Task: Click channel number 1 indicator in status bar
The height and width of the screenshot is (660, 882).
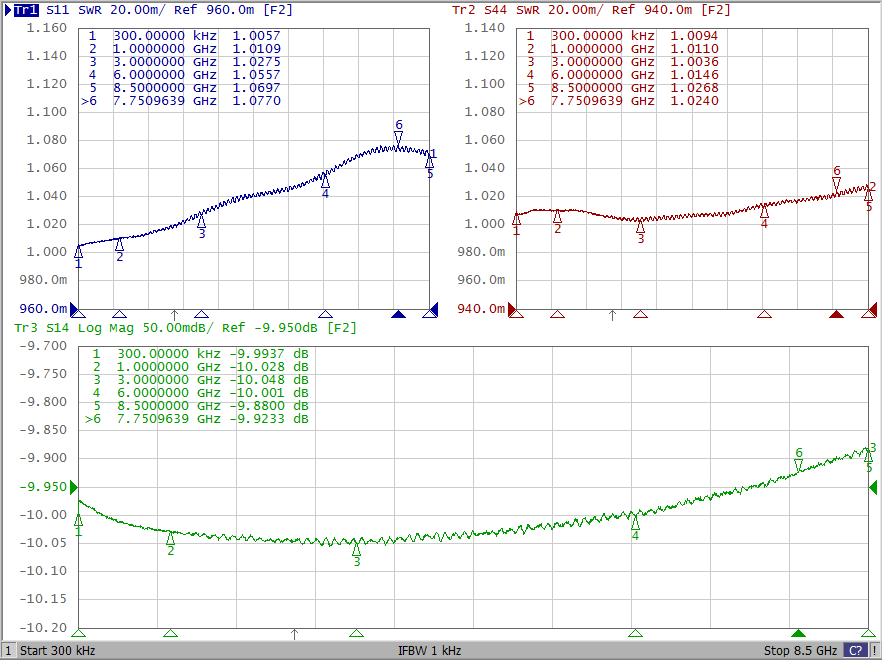Action: pyautogui.click(x=8, y=650)
